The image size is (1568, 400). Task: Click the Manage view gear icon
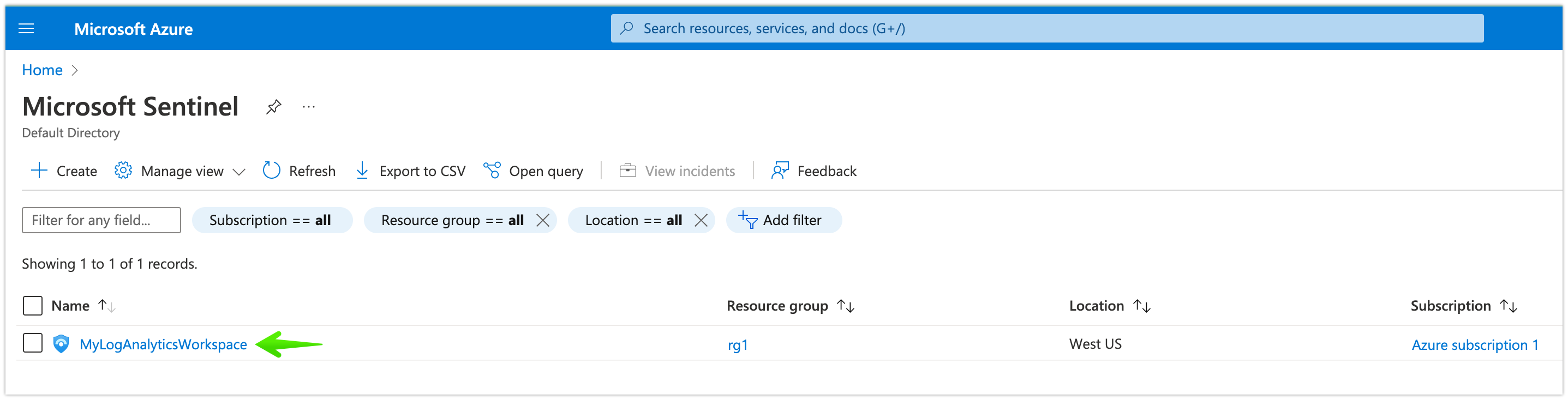click(x=123, y=171)
